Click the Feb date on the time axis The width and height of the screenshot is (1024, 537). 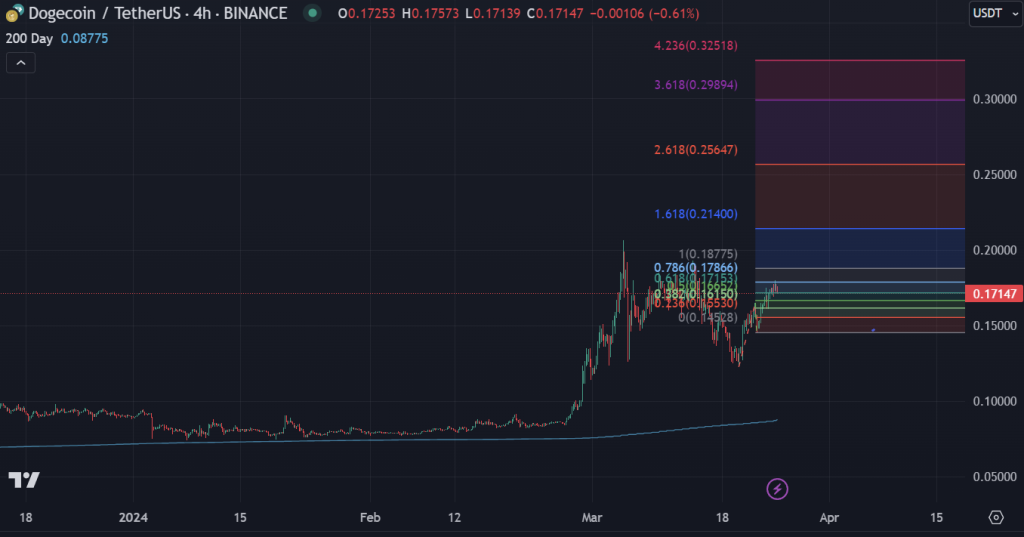click(370, 517)
